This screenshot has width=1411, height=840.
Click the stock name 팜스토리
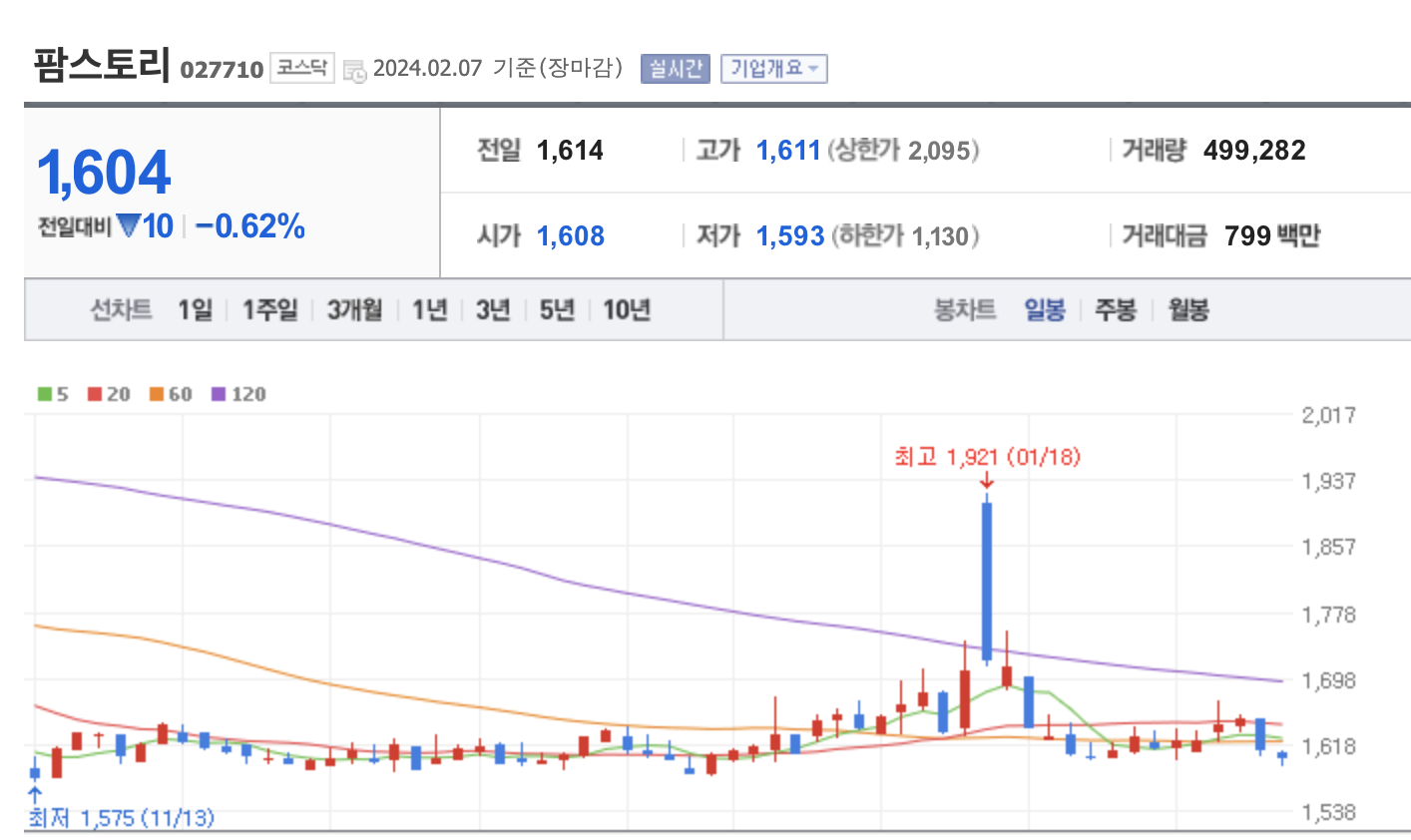[102, 65]
